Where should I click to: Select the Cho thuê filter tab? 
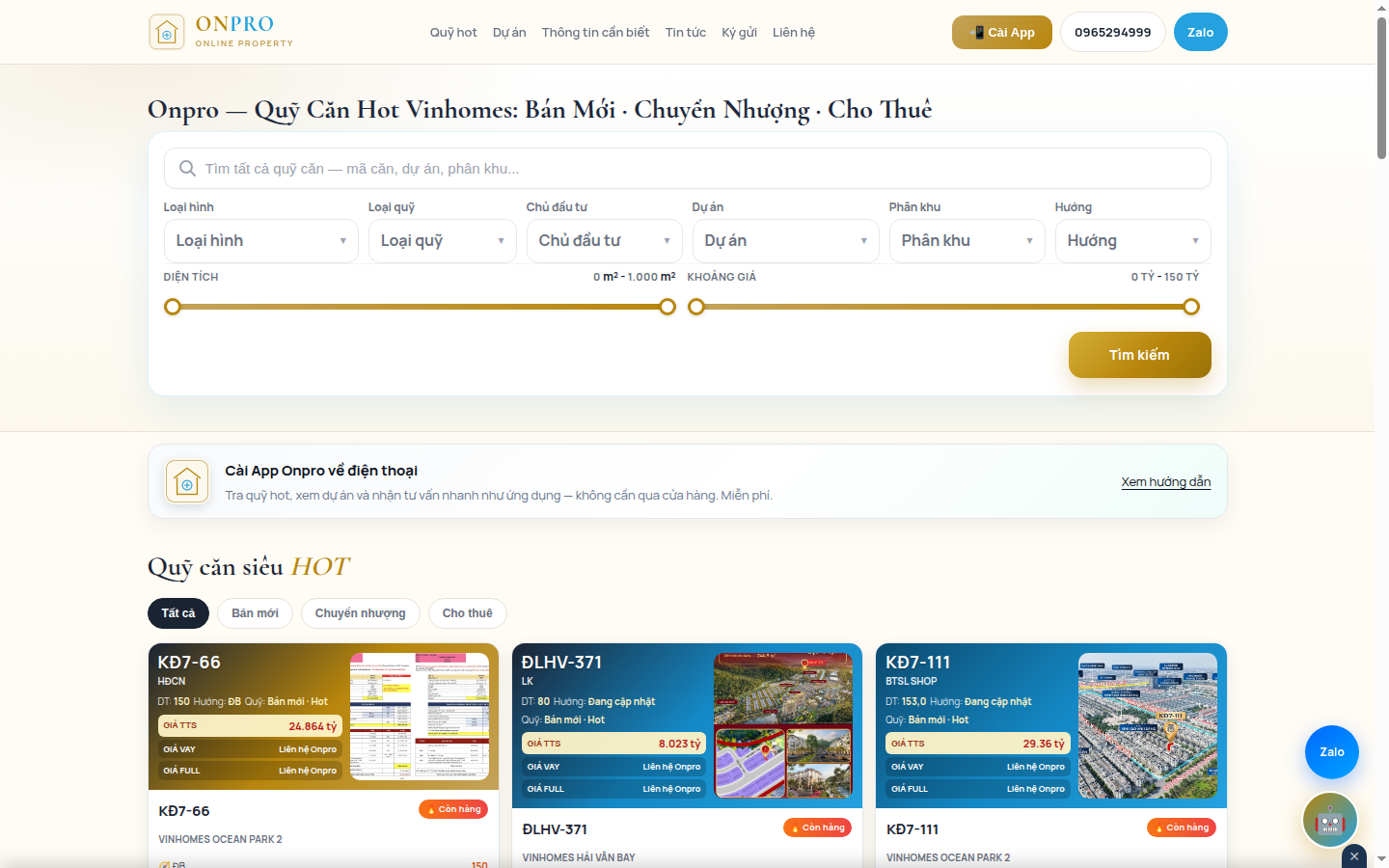[468, 613]
